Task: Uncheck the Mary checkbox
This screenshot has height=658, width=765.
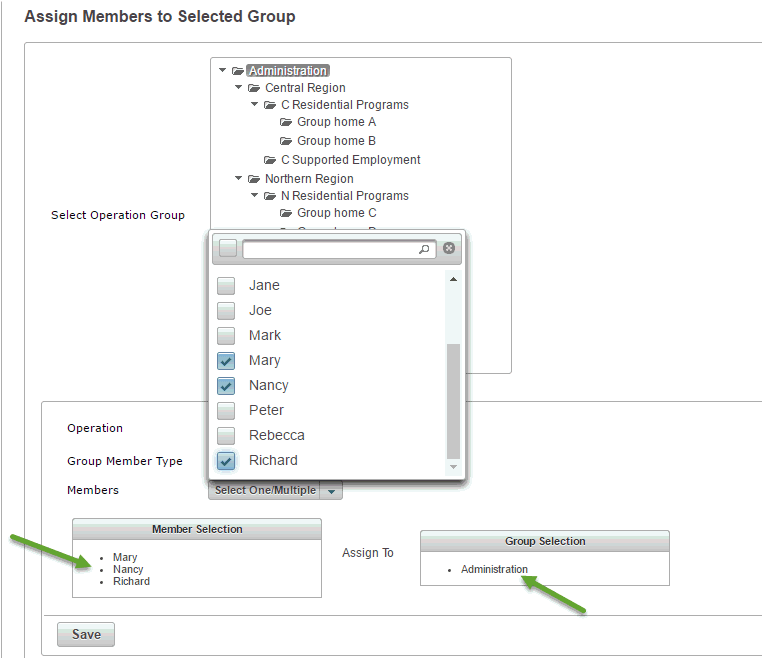Action: point(226,360)
